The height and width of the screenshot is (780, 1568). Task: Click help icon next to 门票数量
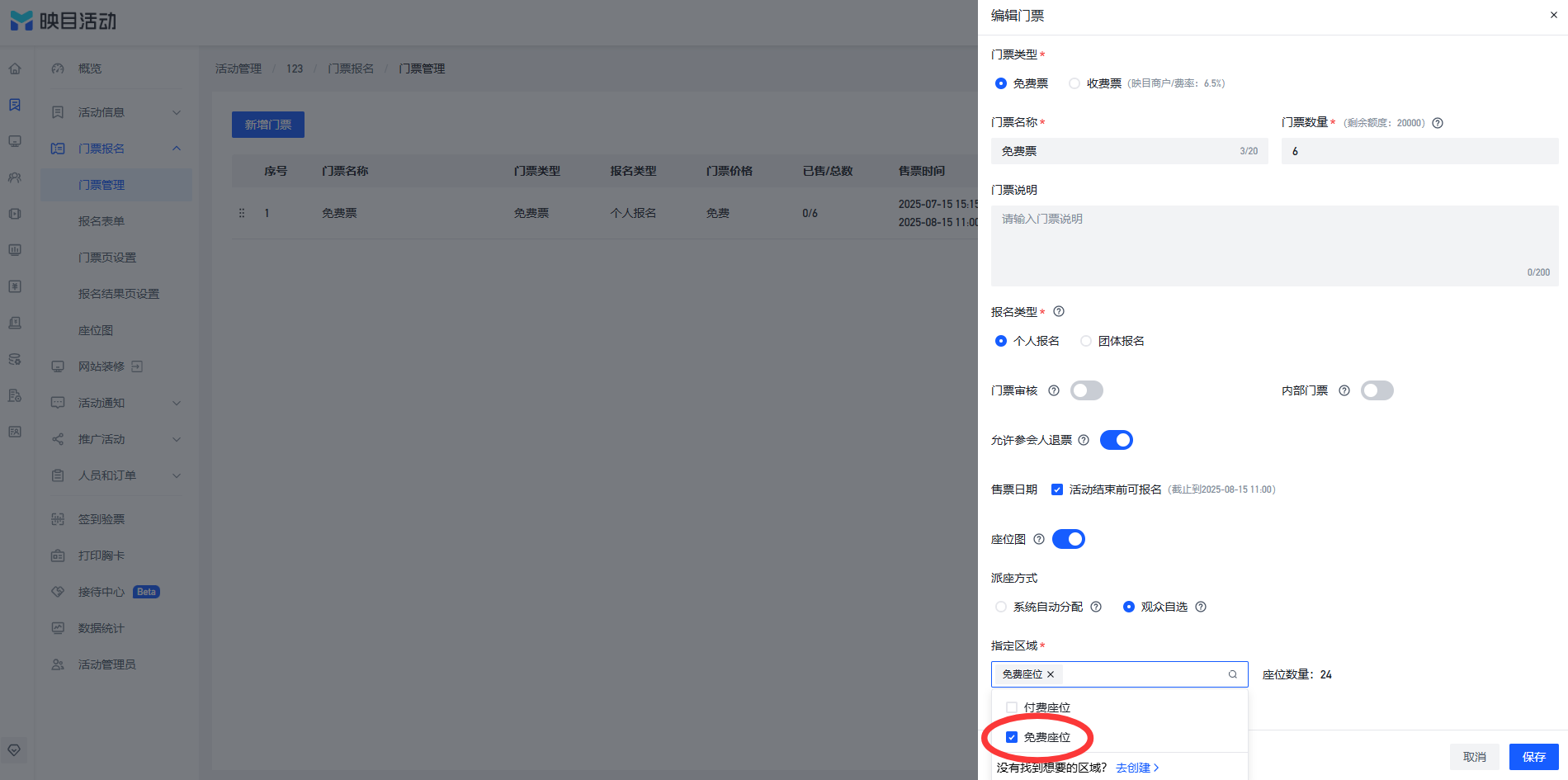[x=1438, y=123]
